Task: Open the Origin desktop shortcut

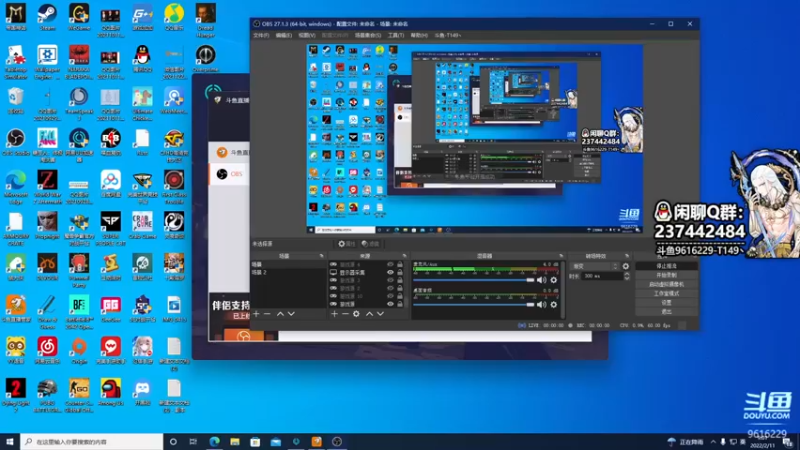Action: tap(79, 351)
